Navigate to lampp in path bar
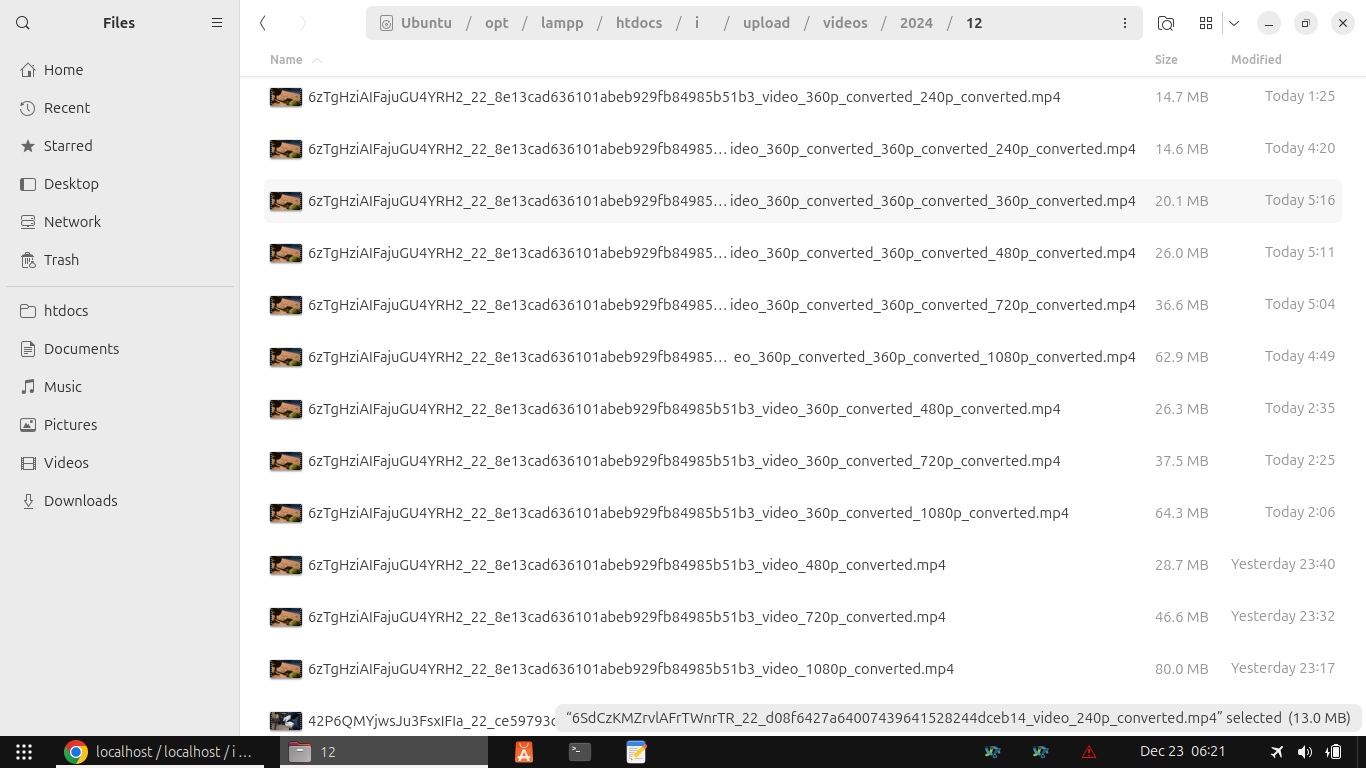The height and width of the screenshot is (768, 1366). click(x=562, y=23)
